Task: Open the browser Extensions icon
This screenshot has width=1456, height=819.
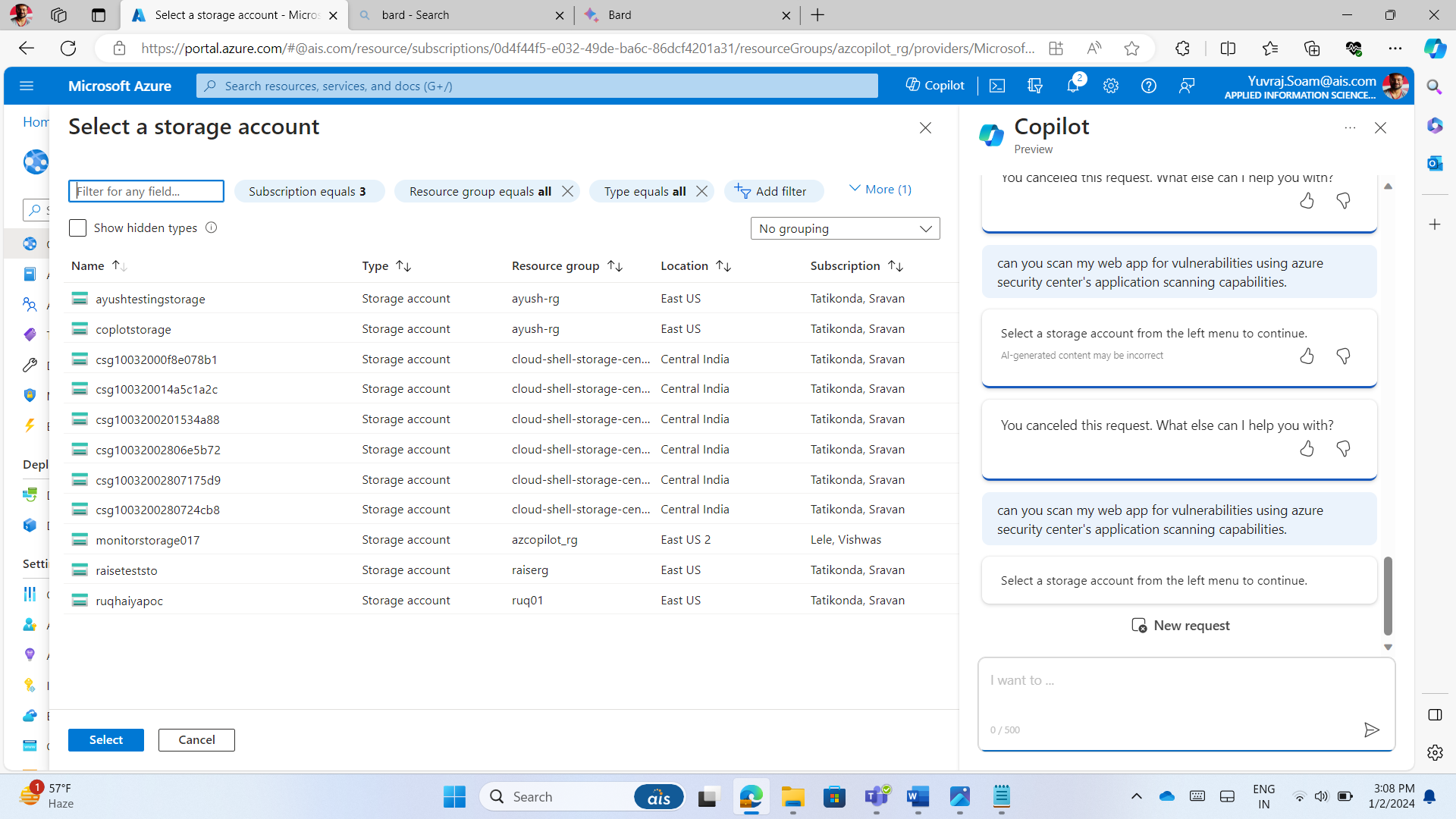Action: click(1182, 49)
